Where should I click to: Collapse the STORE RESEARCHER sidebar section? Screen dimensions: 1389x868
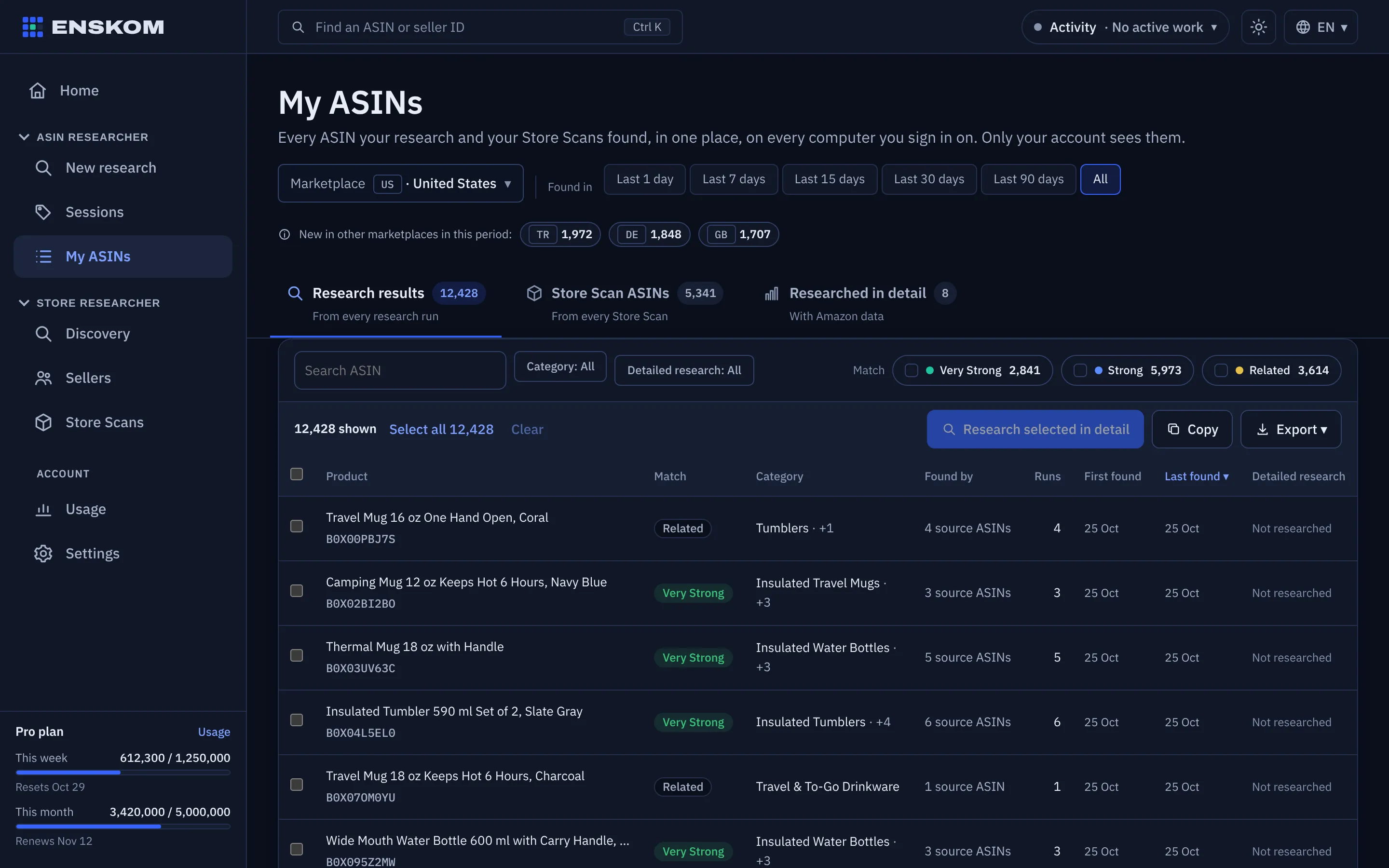[x=89, y=303]
